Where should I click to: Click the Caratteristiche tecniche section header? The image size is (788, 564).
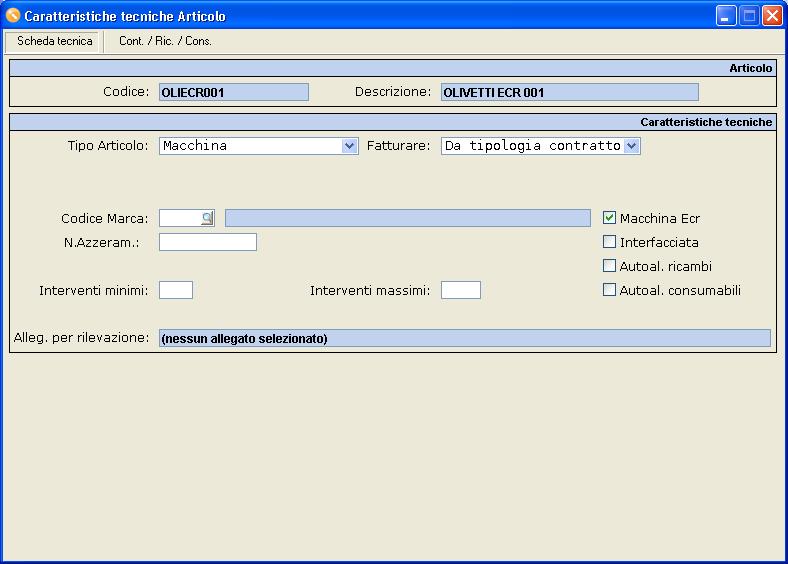393,122
